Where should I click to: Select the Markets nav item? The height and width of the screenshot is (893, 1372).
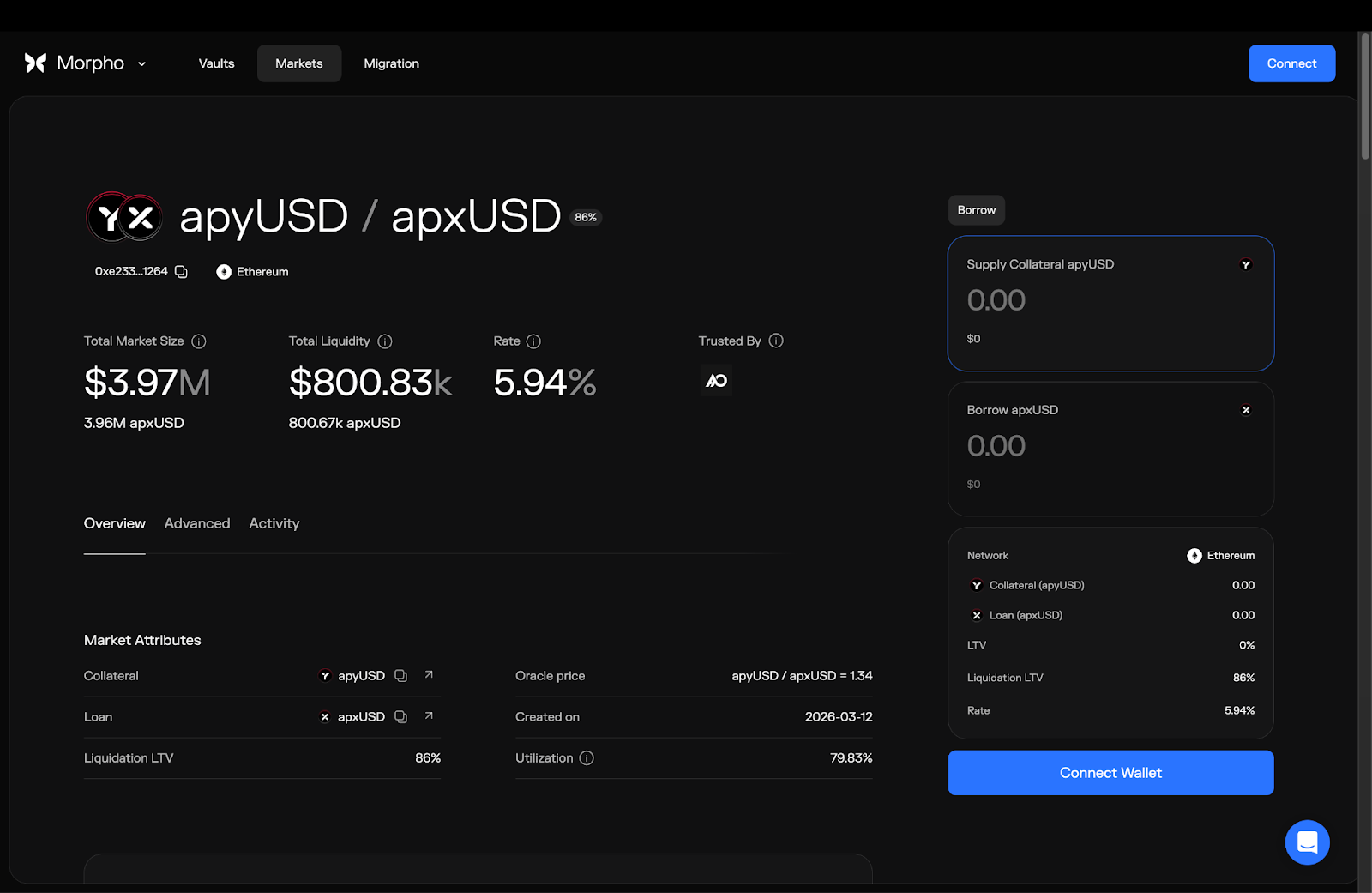[299, 63]
